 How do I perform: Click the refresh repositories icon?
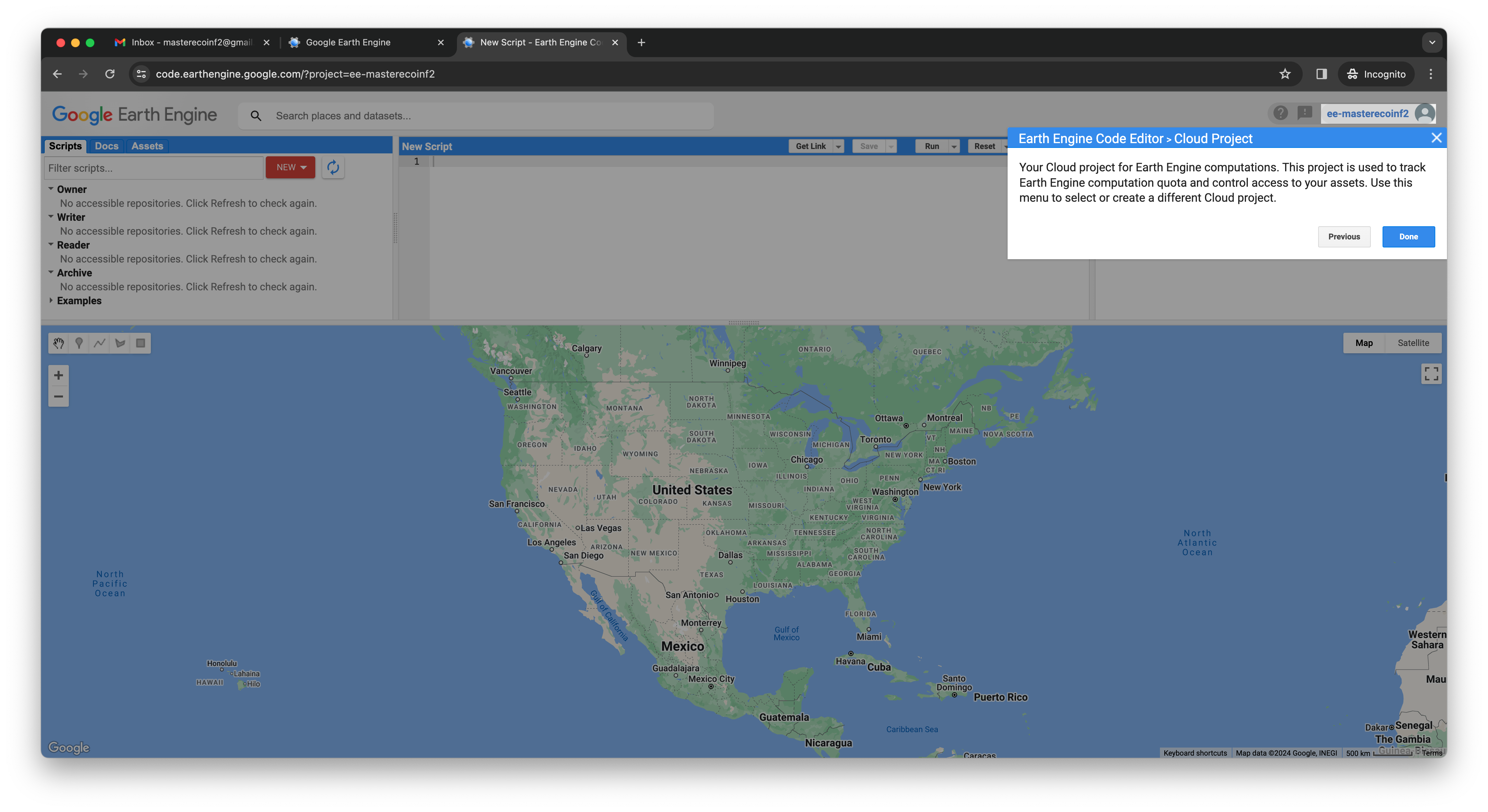[333, 167]
